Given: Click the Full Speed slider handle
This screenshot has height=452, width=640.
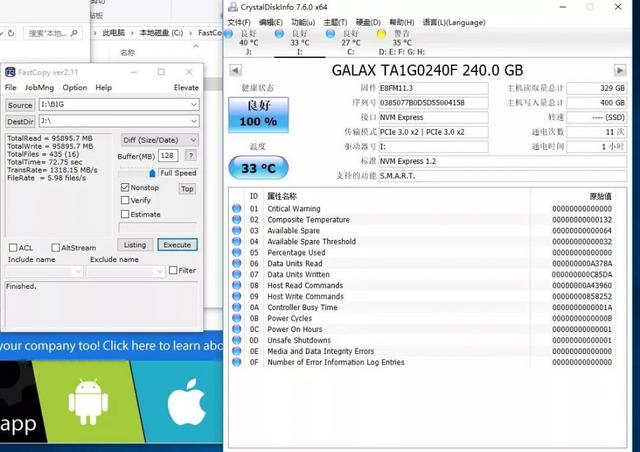Looking at the screenshot, I should point(152,173).
